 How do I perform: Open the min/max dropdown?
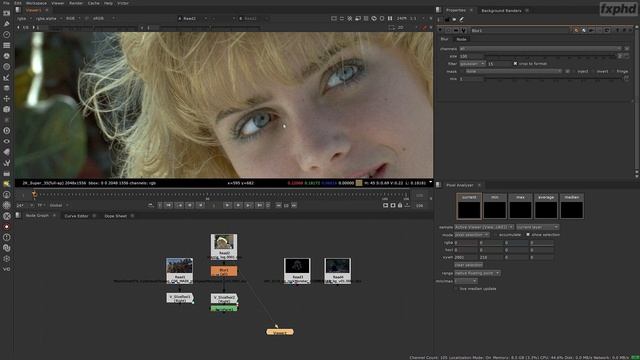pos(466,281)
